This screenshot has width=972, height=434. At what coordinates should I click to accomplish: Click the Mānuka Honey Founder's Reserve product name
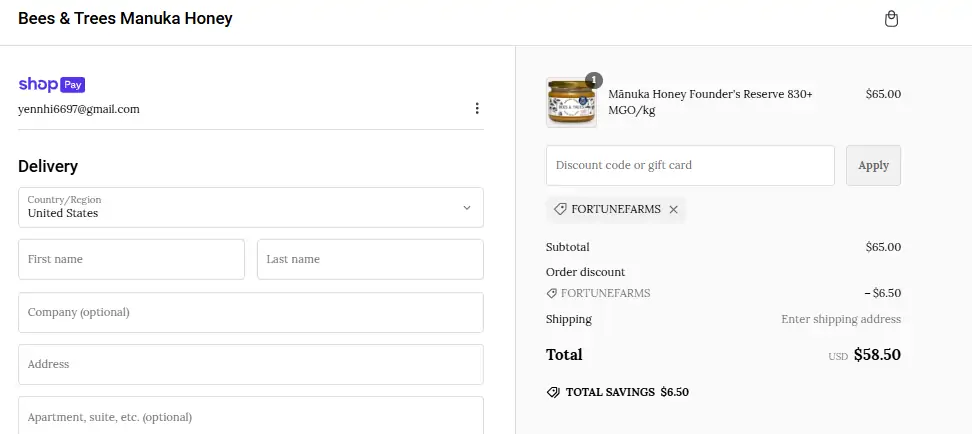[x=710, y=101]
